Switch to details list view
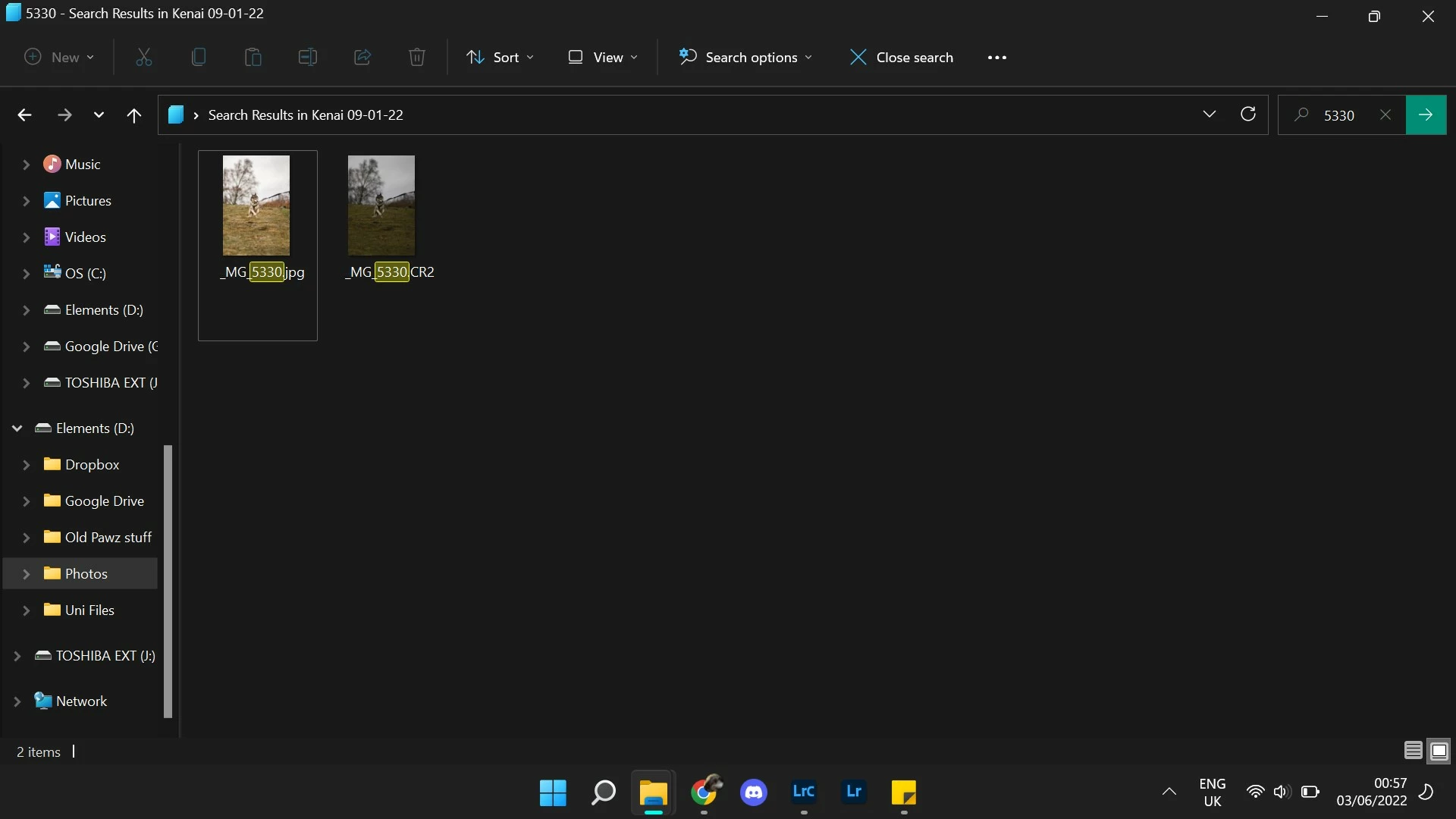Screen dimensions: 1456x819 click(1413, 751)
